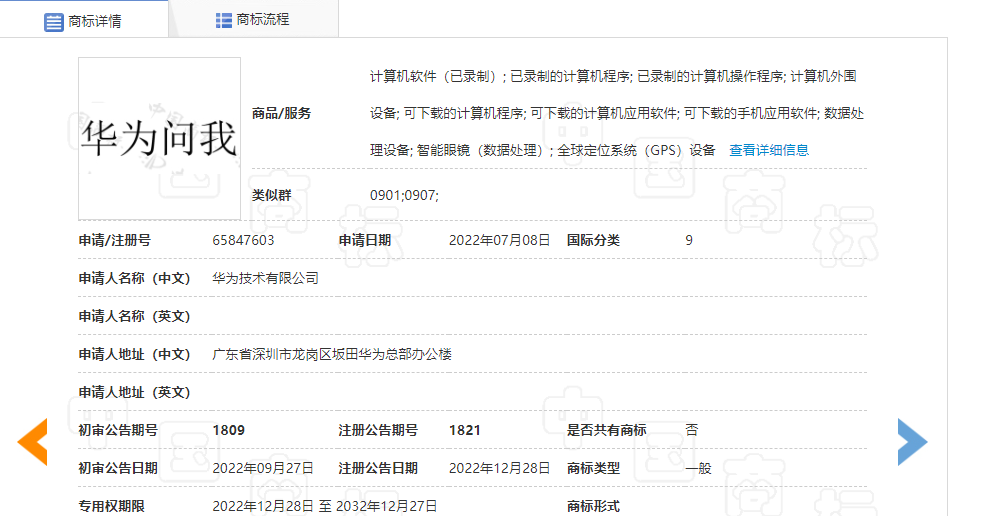Click the 注册公告日期 label
This screenshot has width=989, height=516.
pyautogui.click(x=378, y=468)
